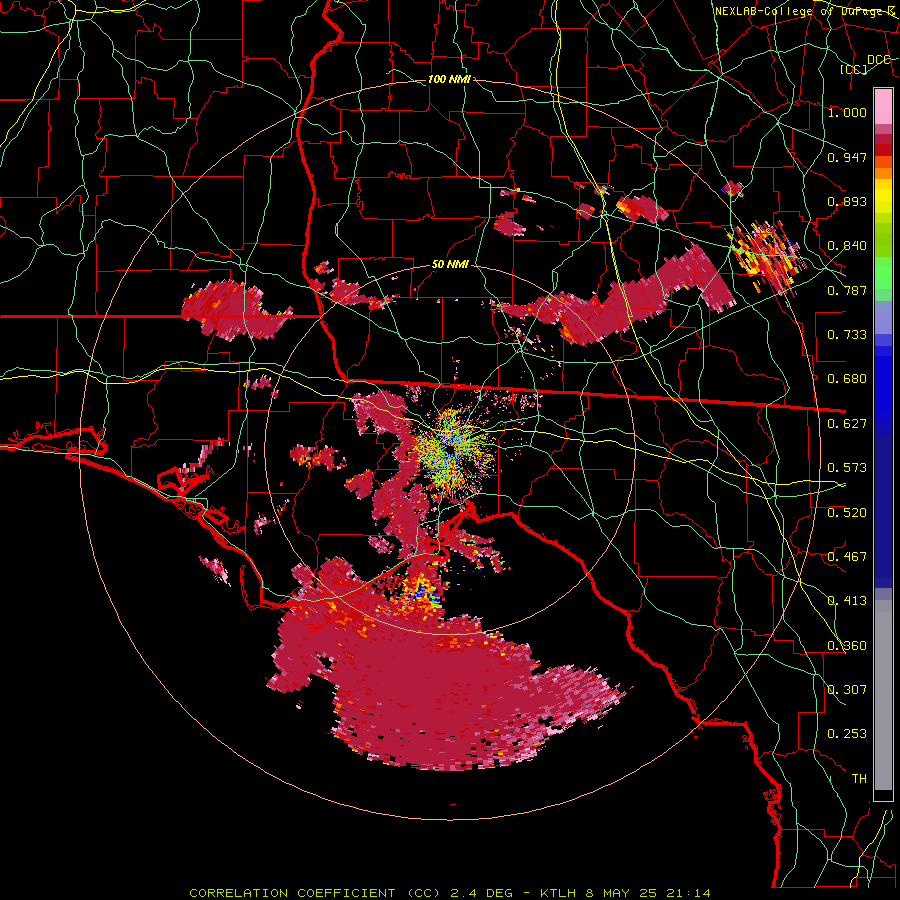The height and width of the screenshot is (900, 900).
Task: Pick the bright green segment of the color bar
Action: (883, 273)
